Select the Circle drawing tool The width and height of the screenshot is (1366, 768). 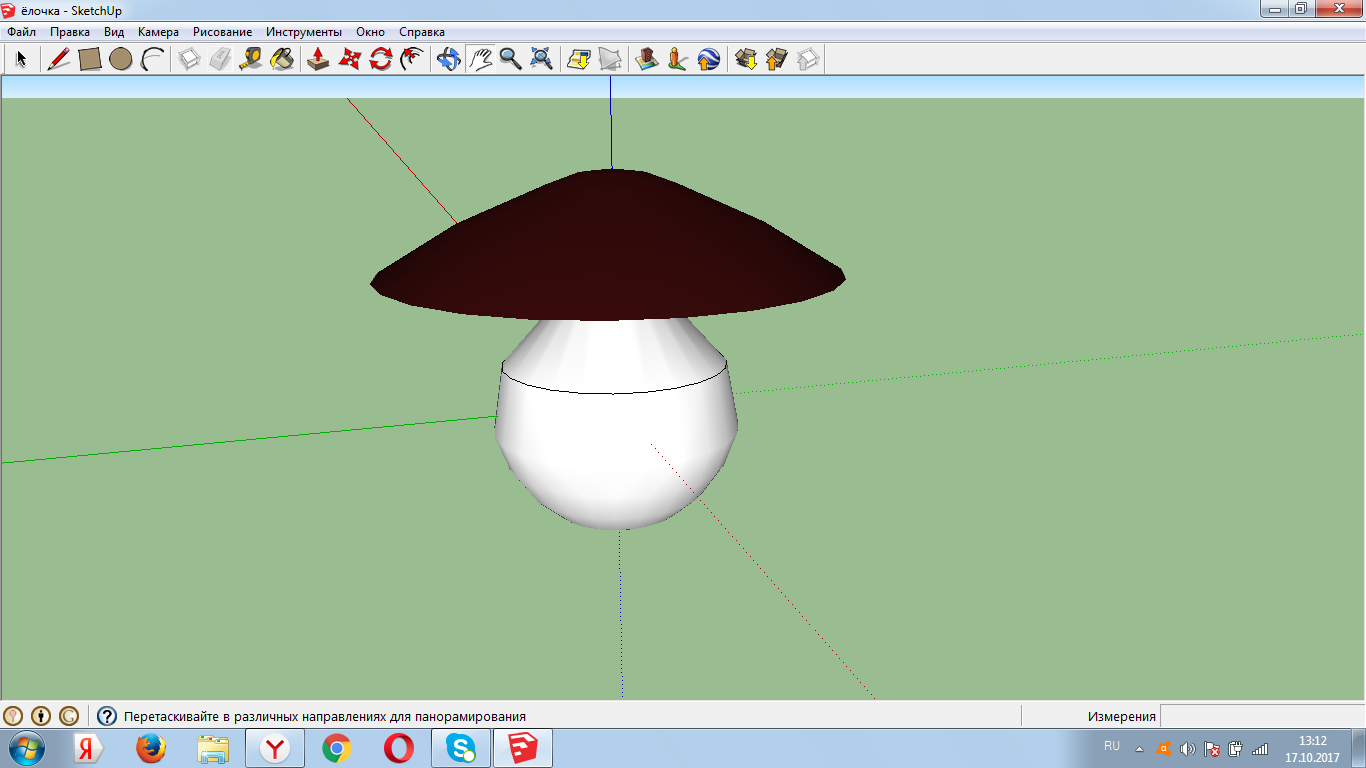[x=121, y=59]
